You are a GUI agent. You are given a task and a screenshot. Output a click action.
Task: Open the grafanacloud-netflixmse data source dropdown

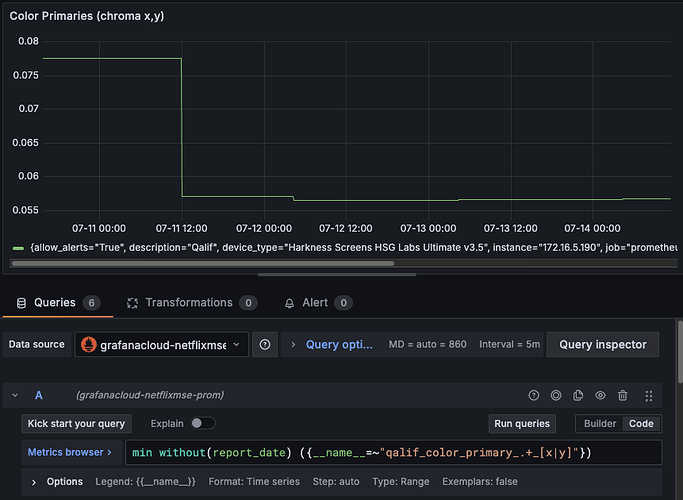[x=162, y=345]
